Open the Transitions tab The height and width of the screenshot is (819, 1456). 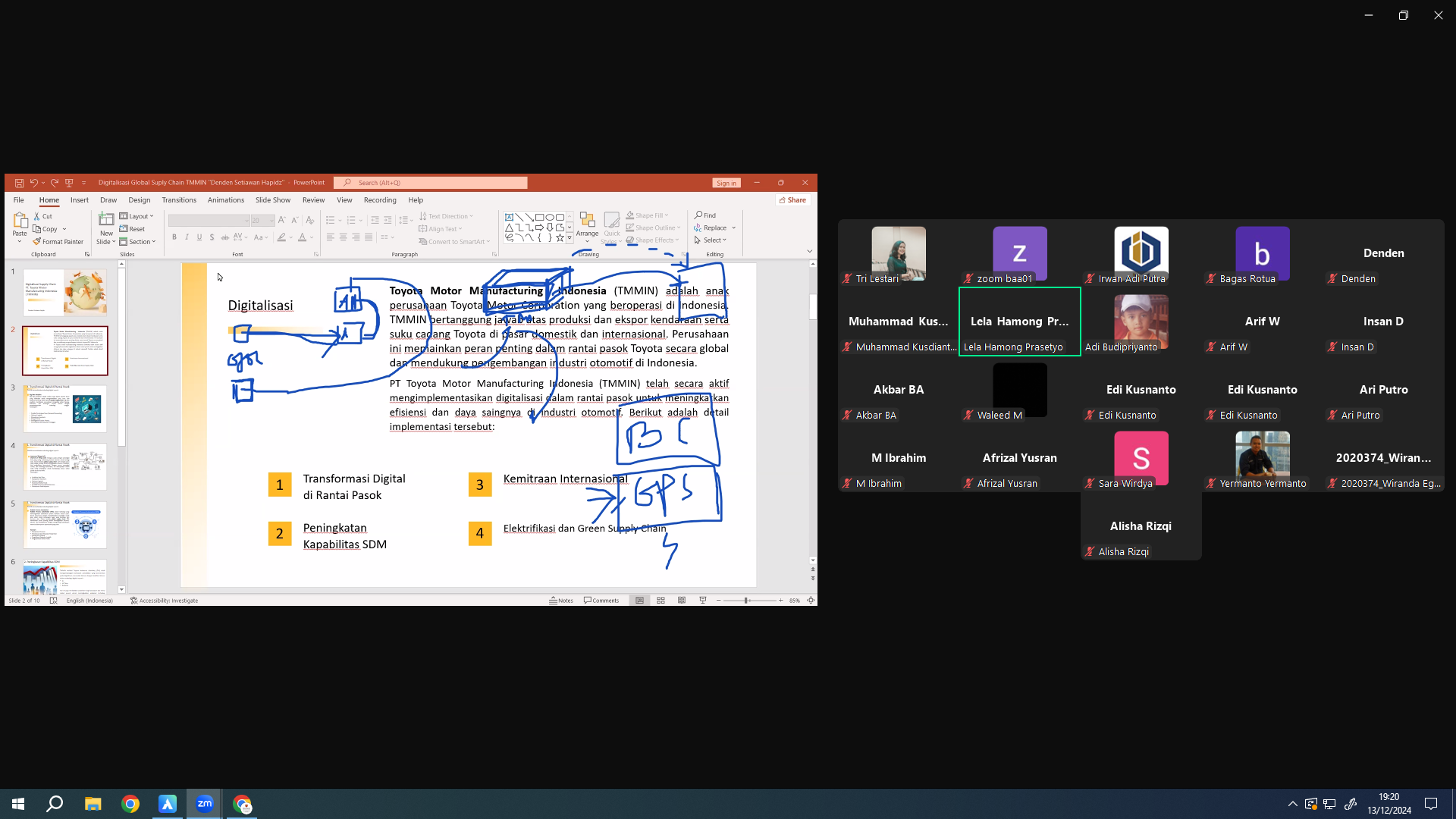179,200
